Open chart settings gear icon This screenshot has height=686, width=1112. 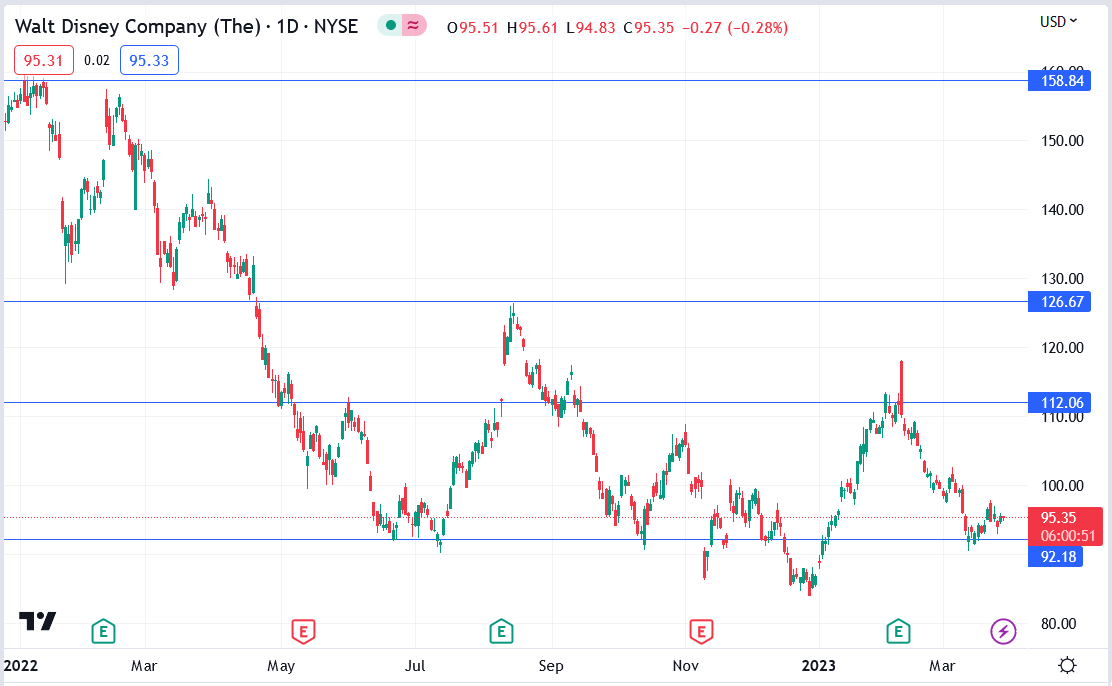(1067, 665)
